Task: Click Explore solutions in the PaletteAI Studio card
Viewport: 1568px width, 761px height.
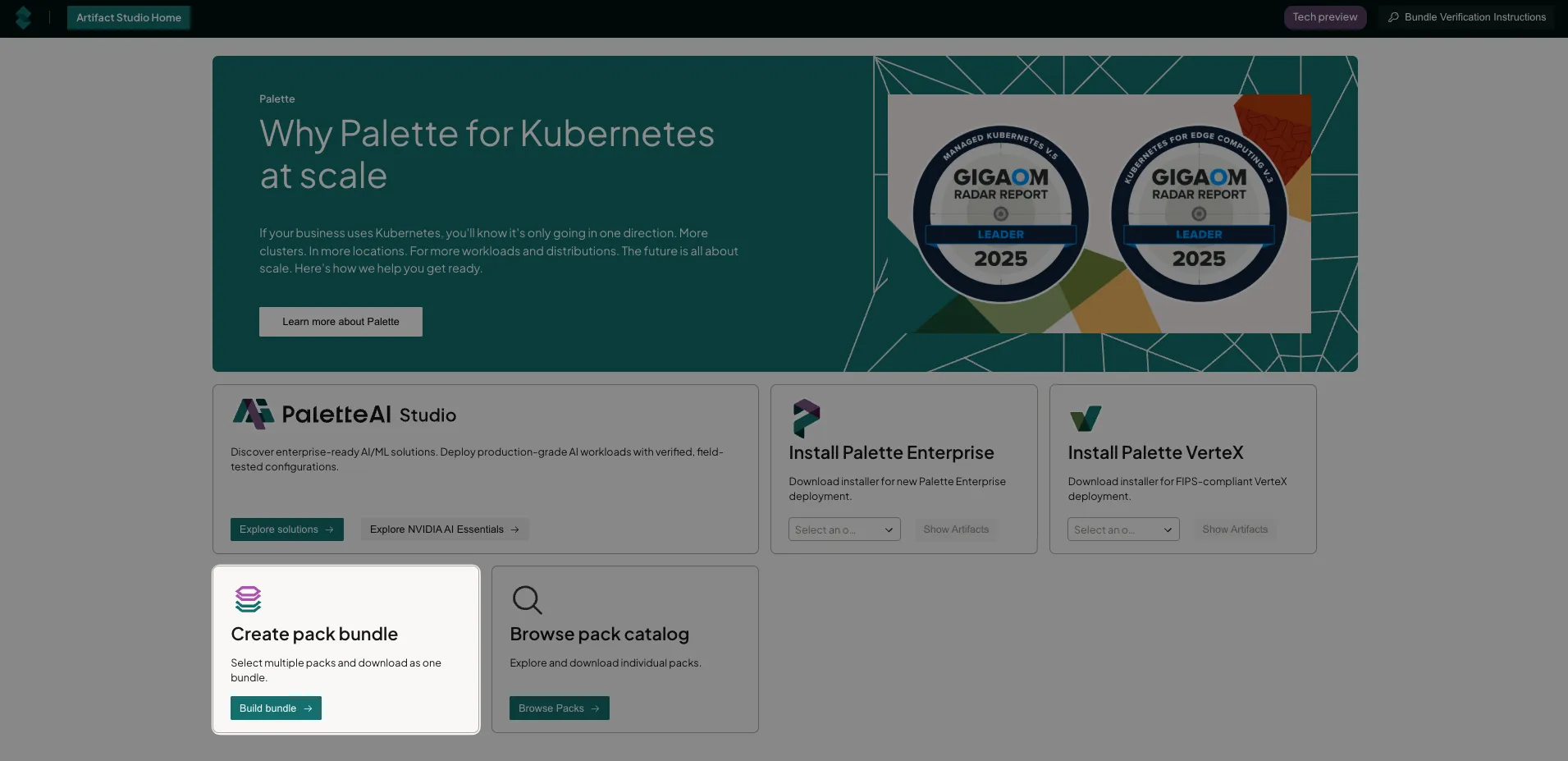Action: [286, 529]
